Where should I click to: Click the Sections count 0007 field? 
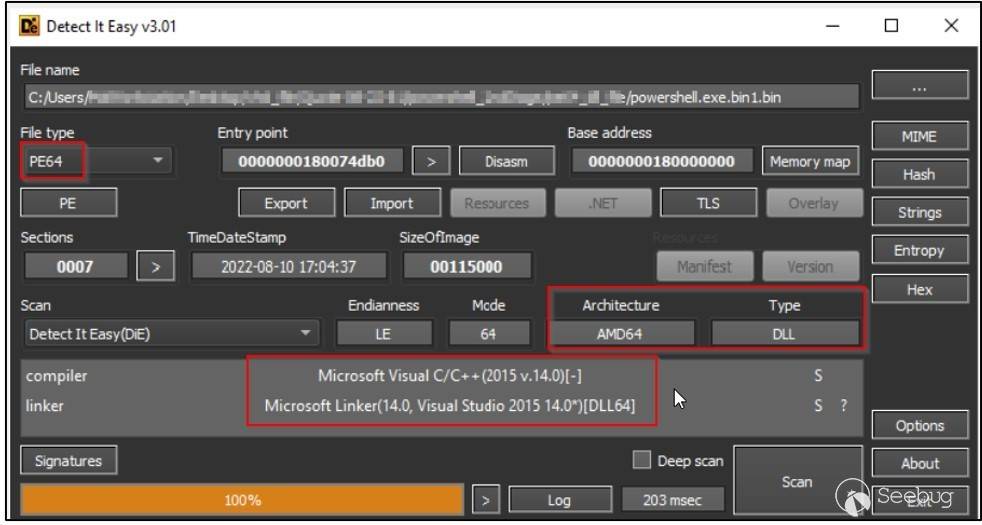[75, 266]
